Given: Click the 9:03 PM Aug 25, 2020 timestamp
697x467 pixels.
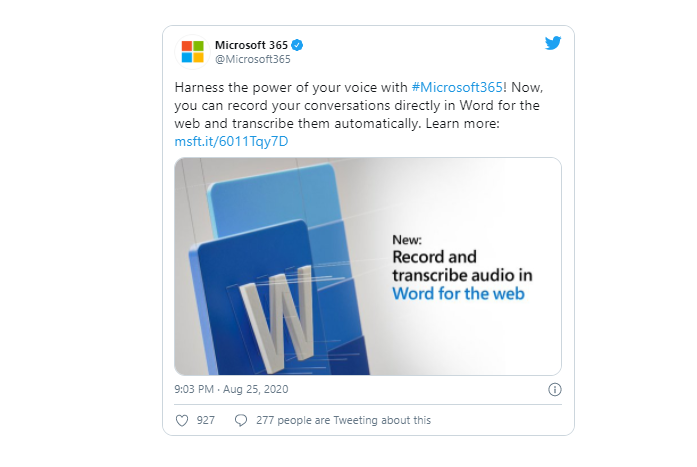Looking at the screenshot, I should tap(232, 389).
